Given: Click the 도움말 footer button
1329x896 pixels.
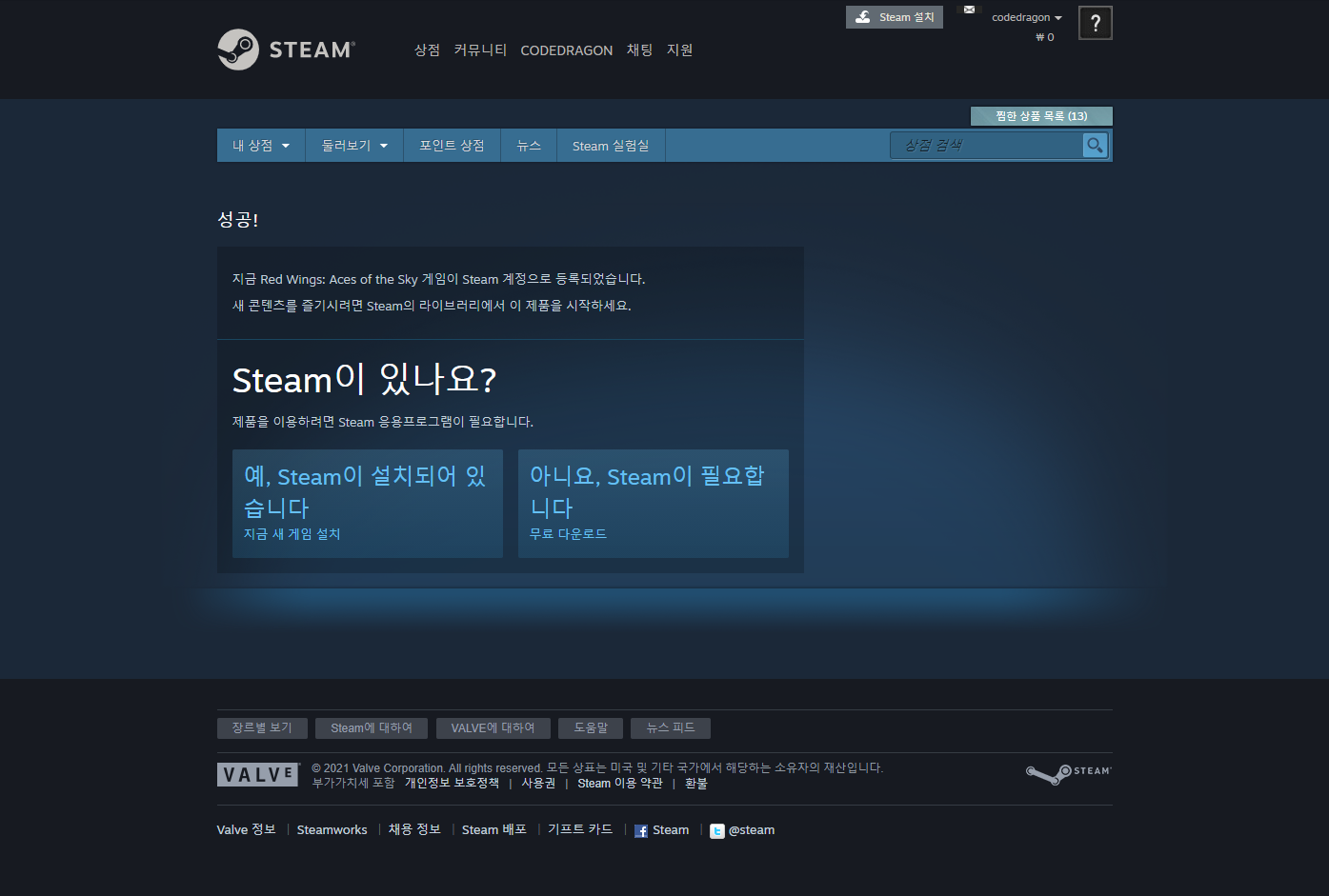Looking at the screenshot, I should click(591, 728).
